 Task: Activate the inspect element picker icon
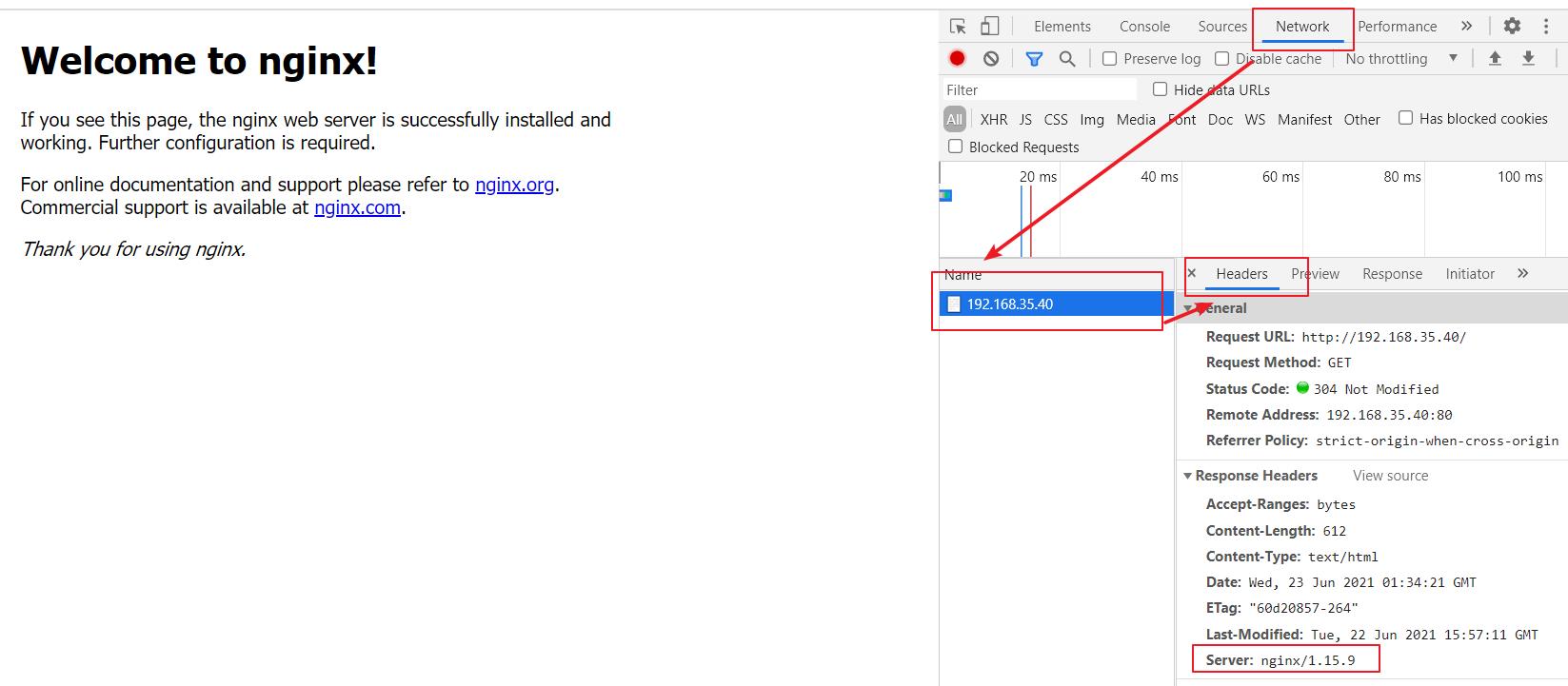959,27
